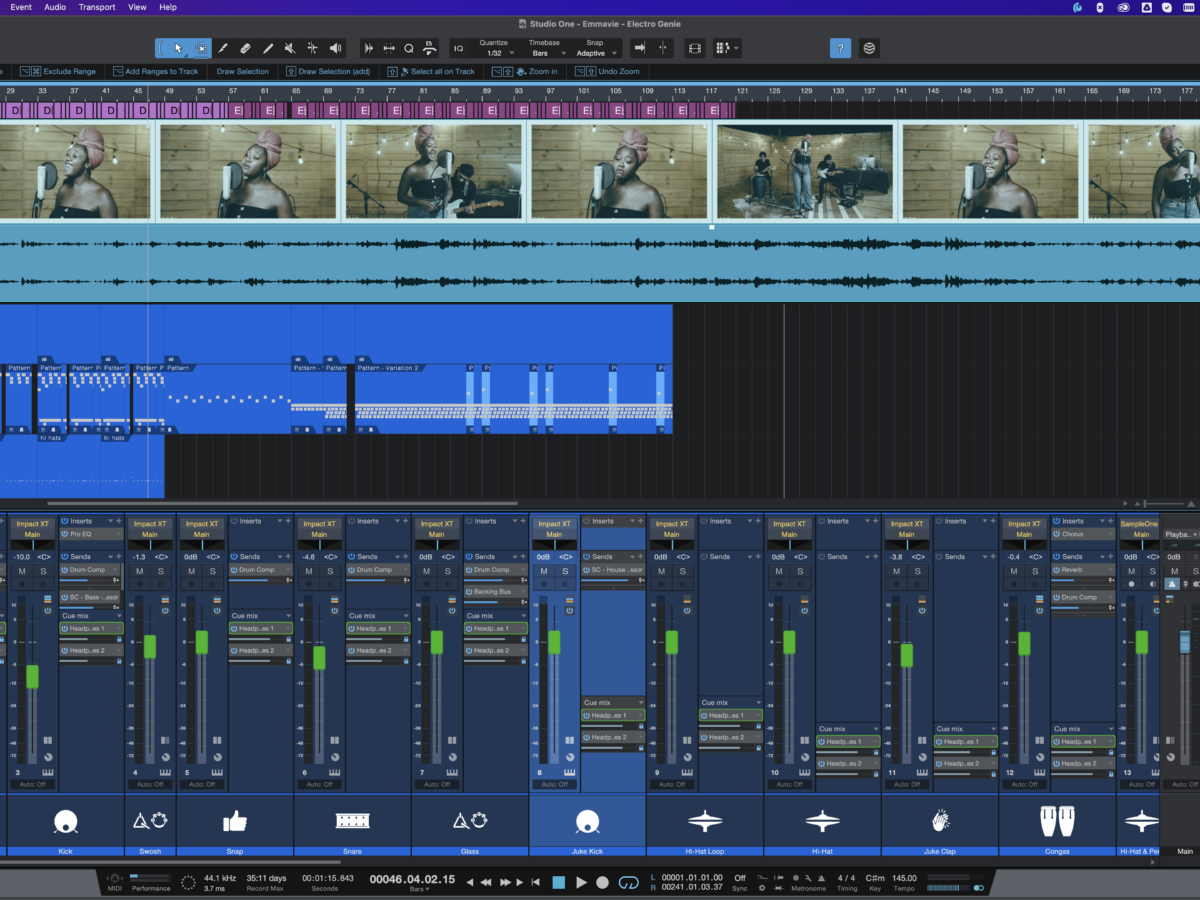Select the Arrow tool in the toolbar
Screen dimensions: 1200x900
coord(178,48)
